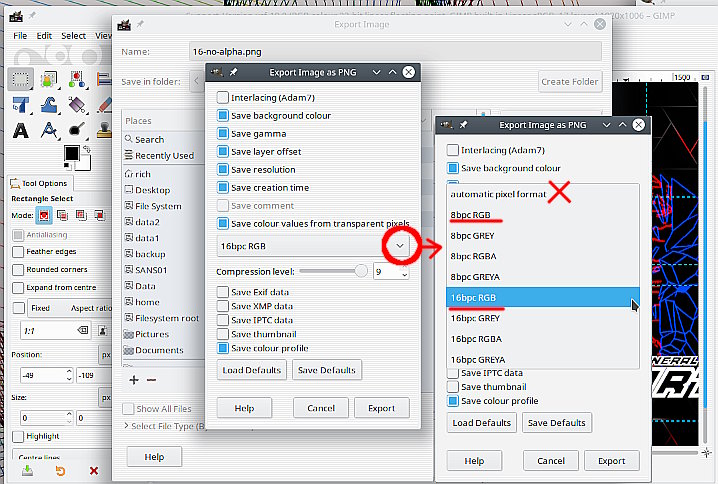Click the white background colour swatch
This screenshot has width=718, height=484.
[x=85, y=163]
